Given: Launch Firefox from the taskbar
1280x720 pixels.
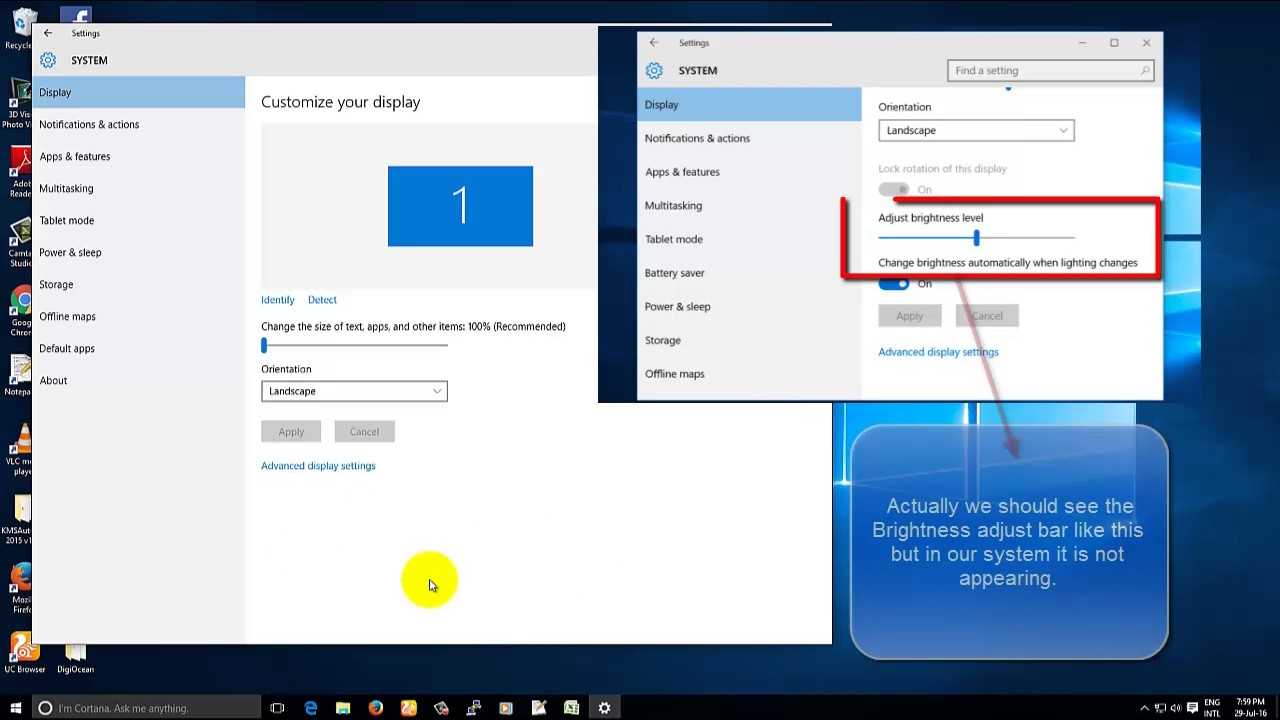Looking at the screenshot, I should [x=376, y=708].
